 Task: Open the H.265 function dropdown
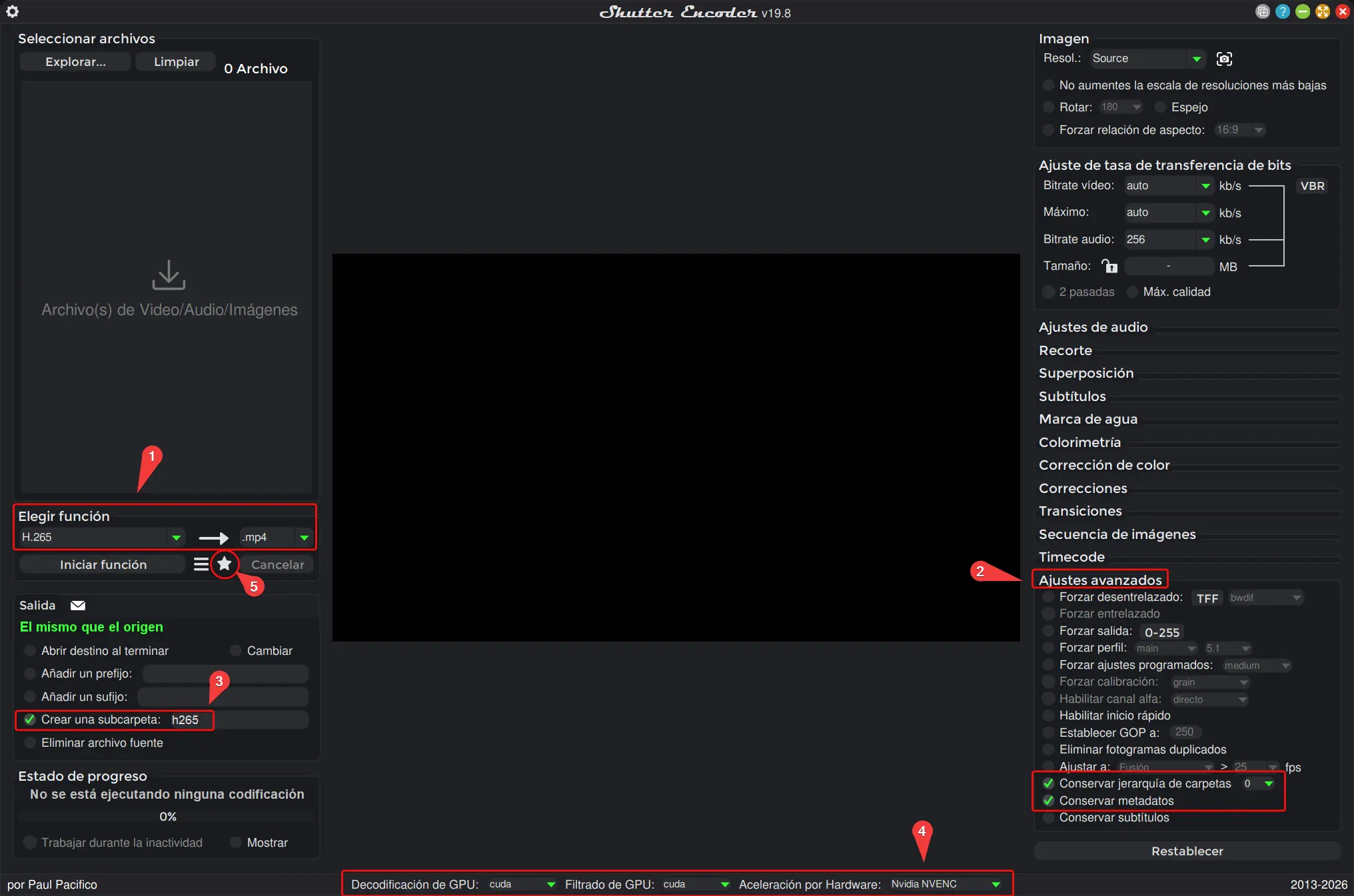175,537
